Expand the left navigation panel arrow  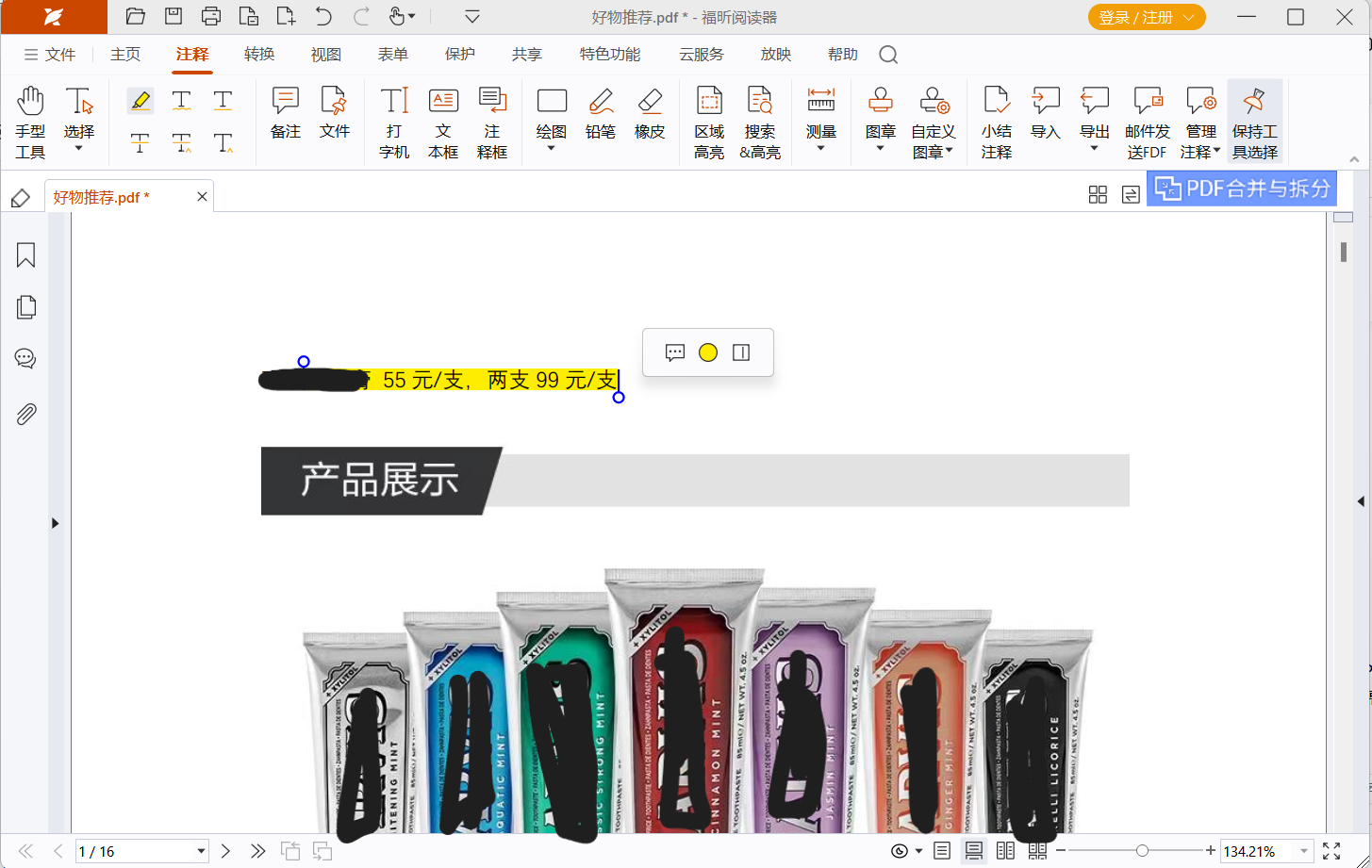pos(55,523)
